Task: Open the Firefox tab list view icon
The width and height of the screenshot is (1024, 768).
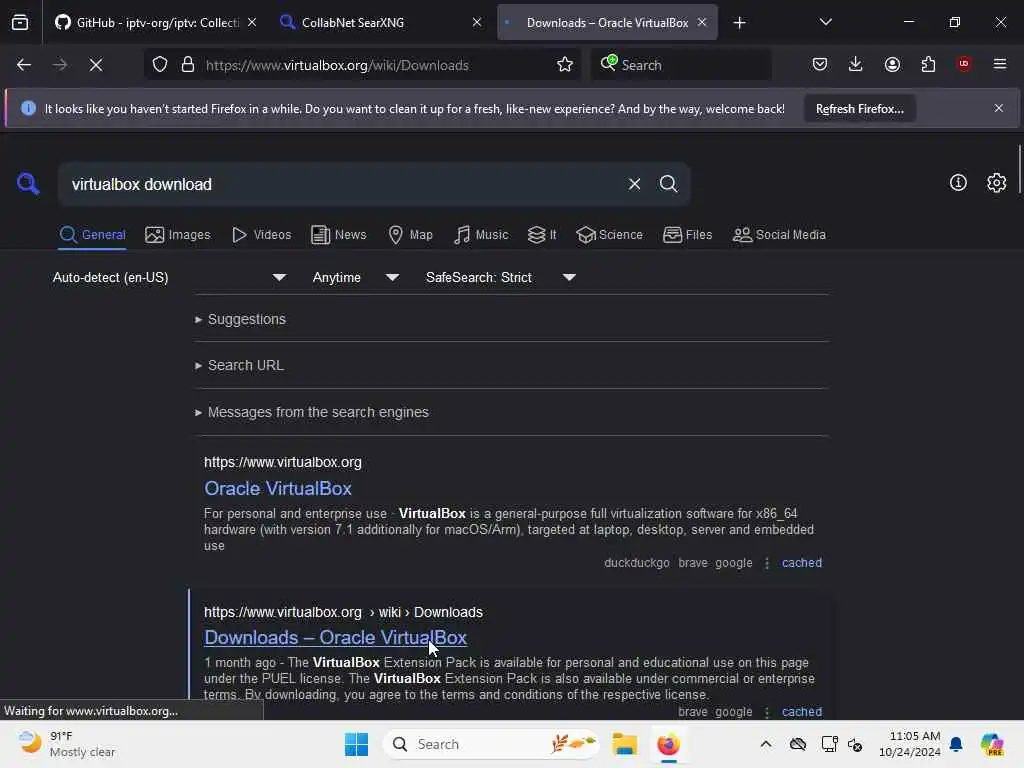Action: 20,22
